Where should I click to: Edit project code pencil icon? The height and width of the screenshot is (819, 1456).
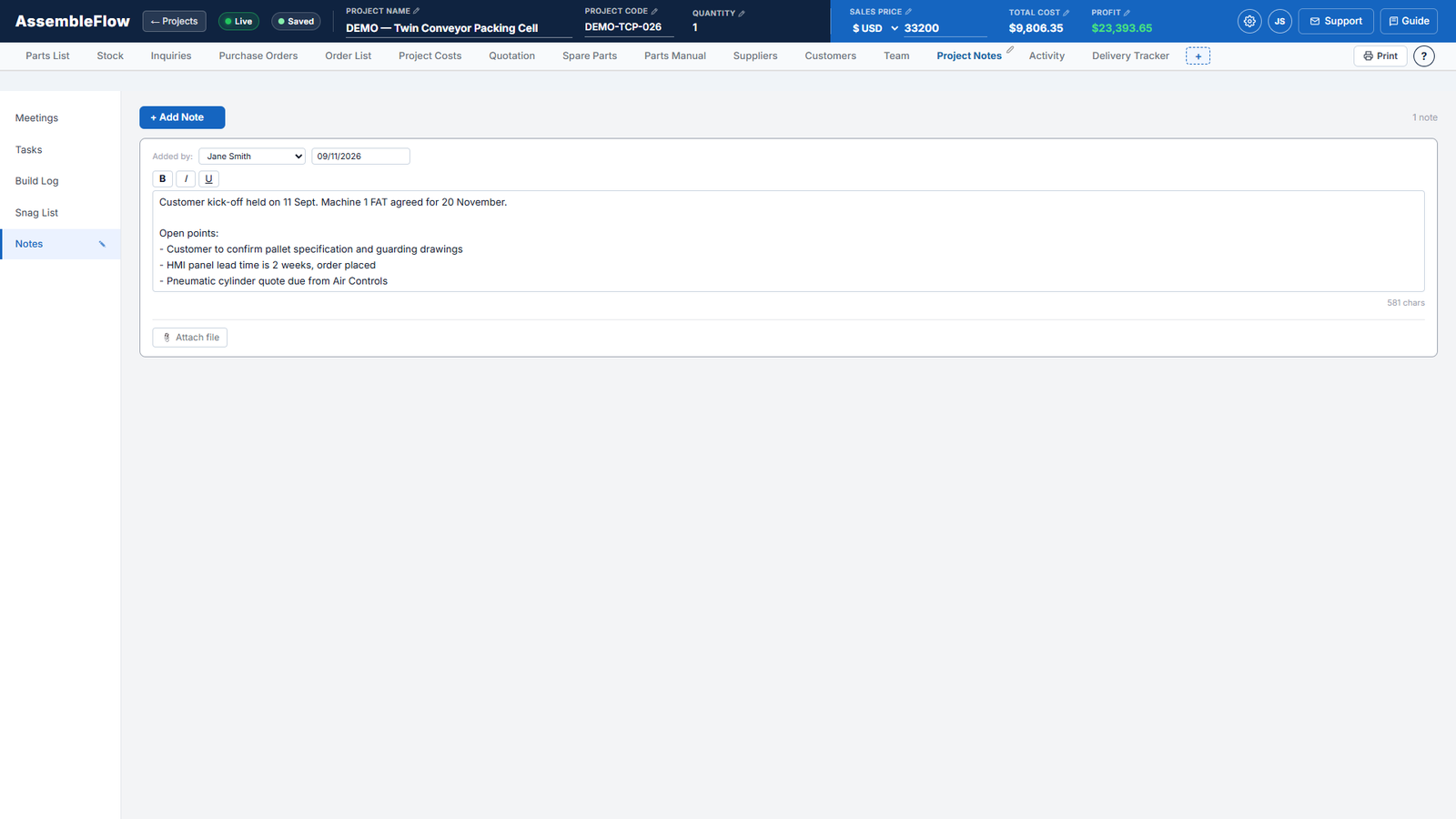[654, 11]
